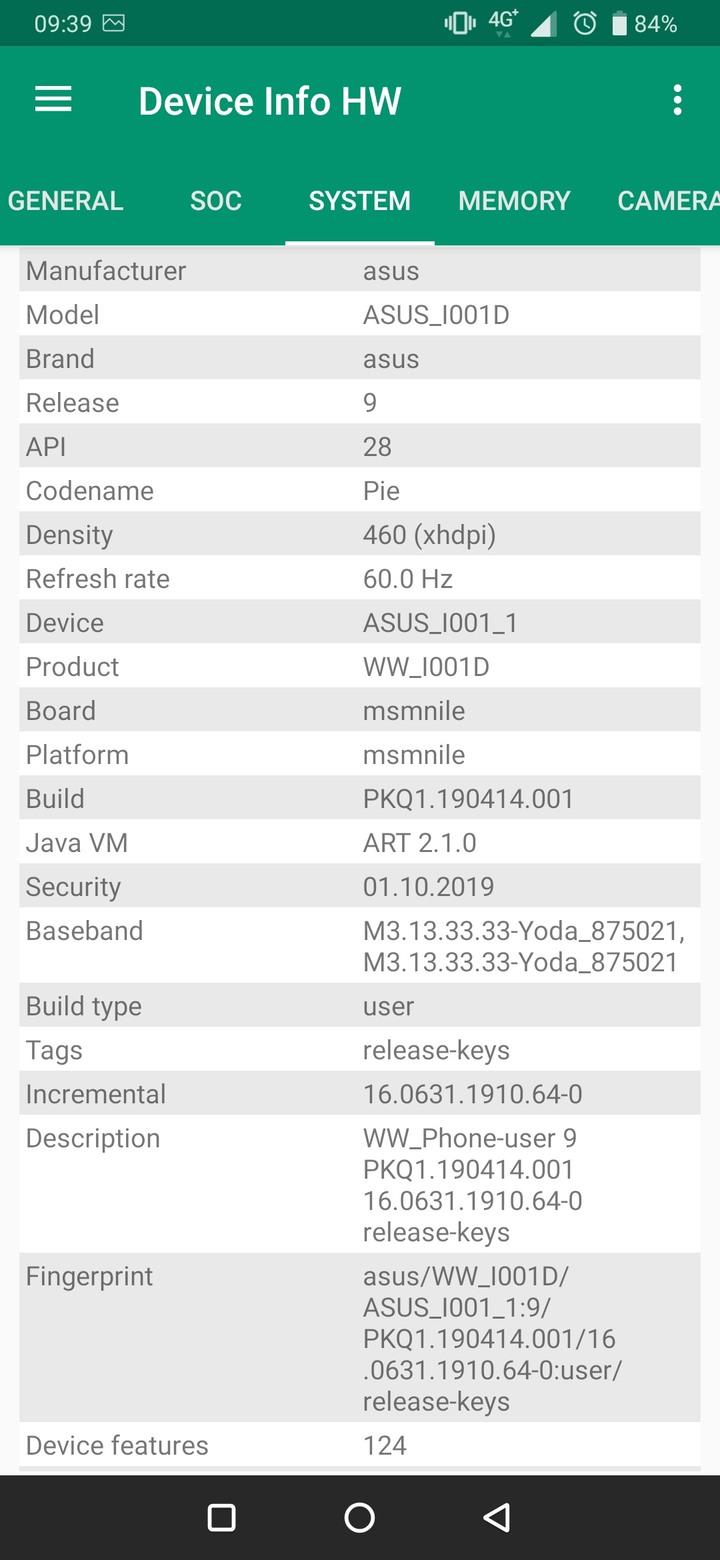The width and height of the screenshot is (720, 1560).
Task: Tap the alarm clock status icon
Action: pyautogui.click(x=585, y=24)
